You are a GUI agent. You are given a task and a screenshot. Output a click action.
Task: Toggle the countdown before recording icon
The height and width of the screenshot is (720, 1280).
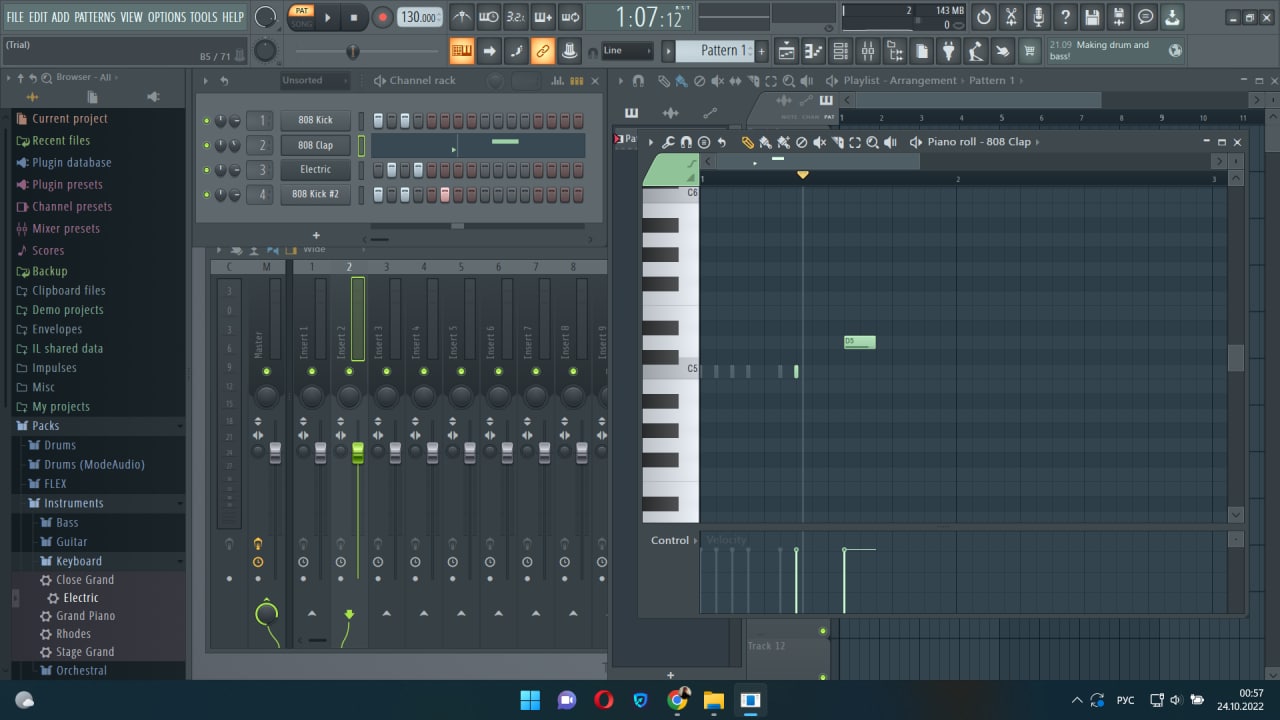point(515,17)
